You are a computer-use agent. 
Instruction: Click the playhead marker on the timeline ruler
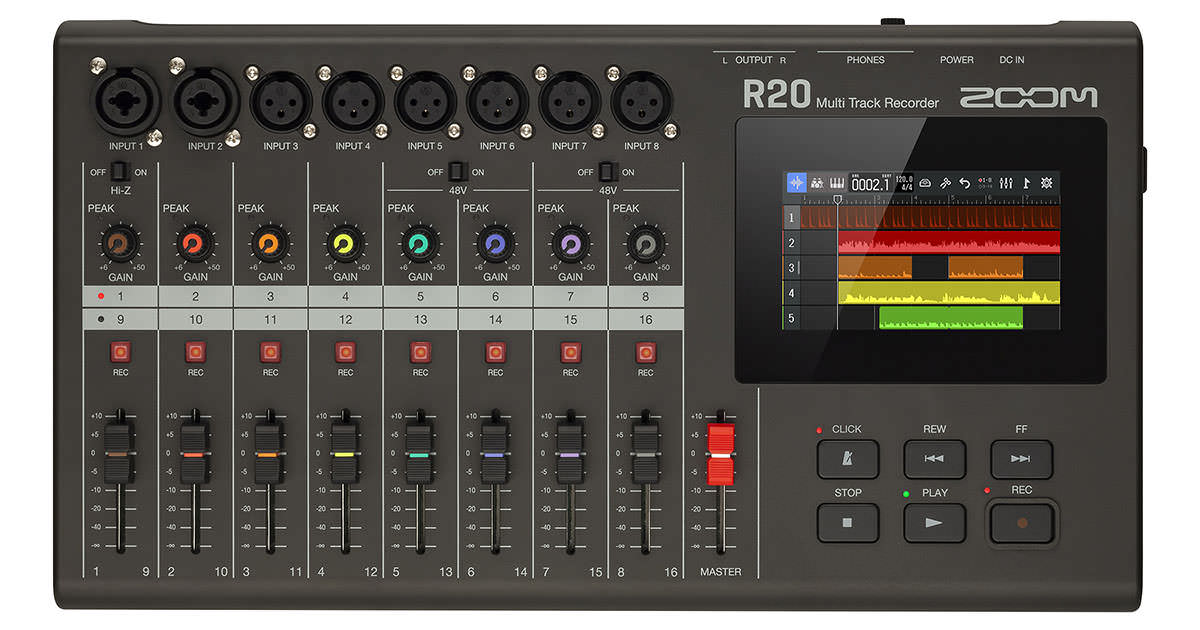pyautogui.click(x=838, y=200)
